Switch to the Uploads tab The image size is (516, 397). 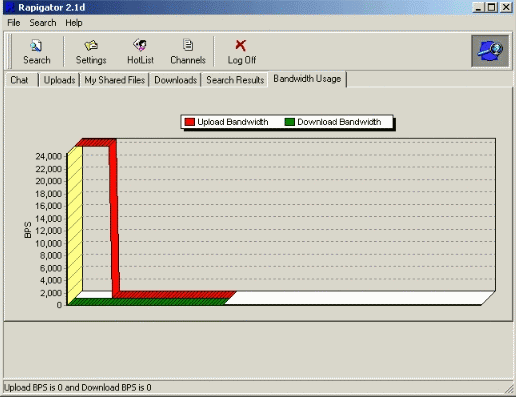59,80
